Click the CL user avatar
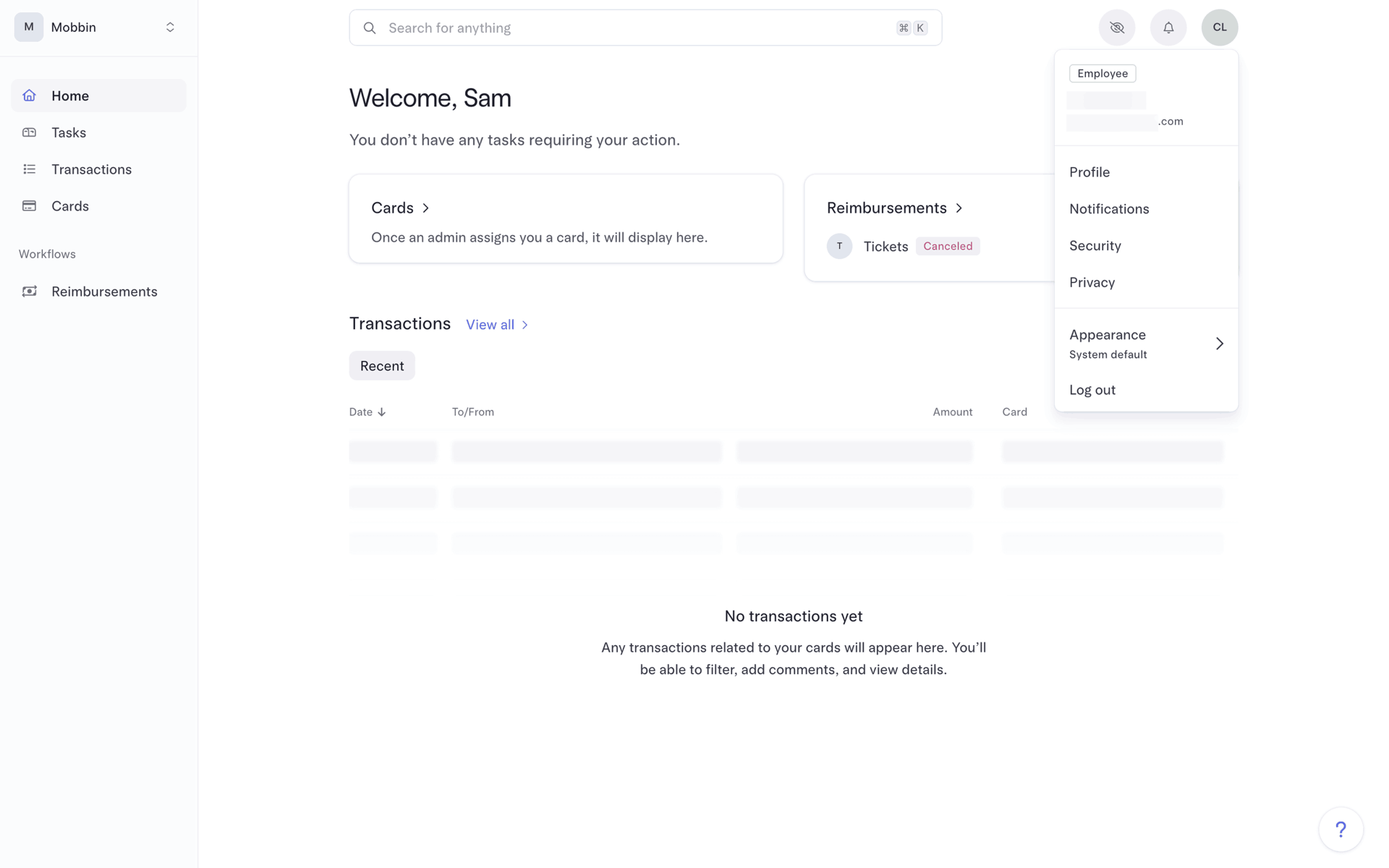The width and height of the screenshot is (1389, 868). tap(1220, 27)
